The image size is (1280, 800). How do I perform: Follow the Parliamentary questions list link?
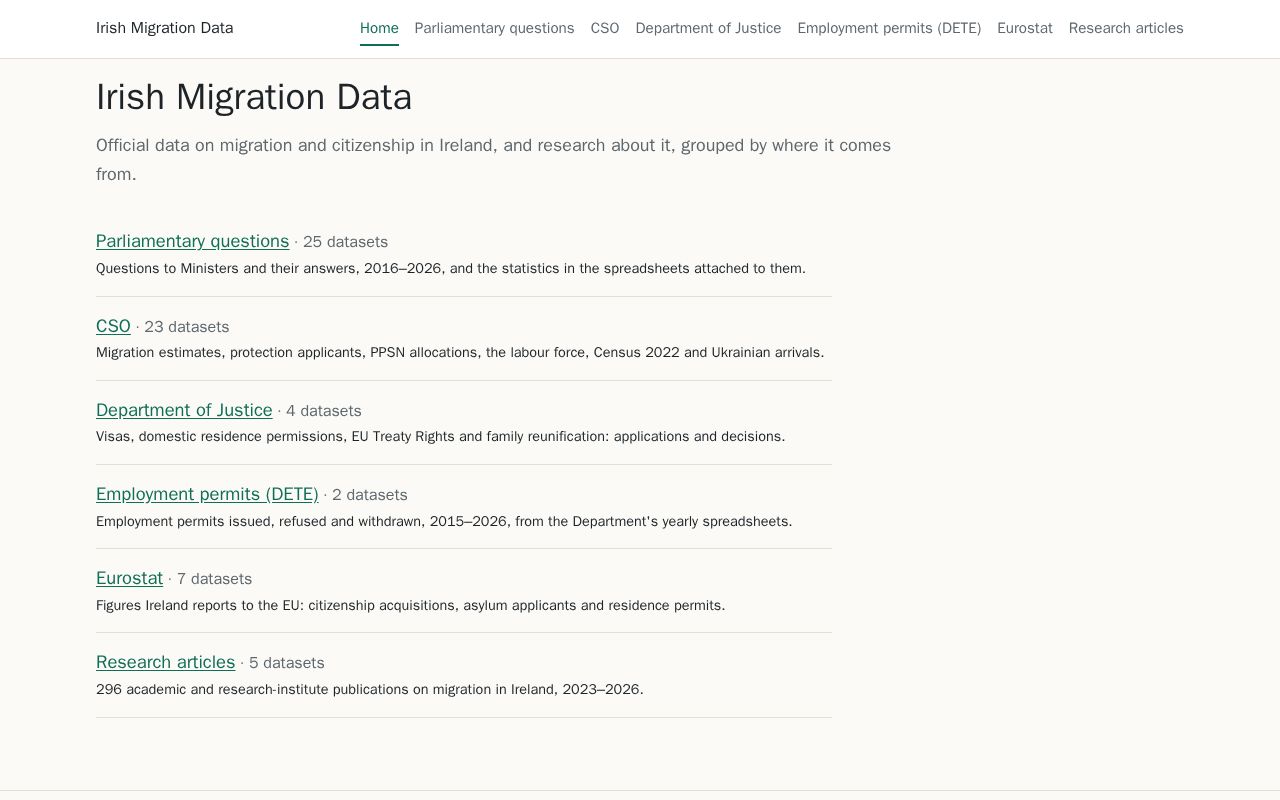point(192,241)
